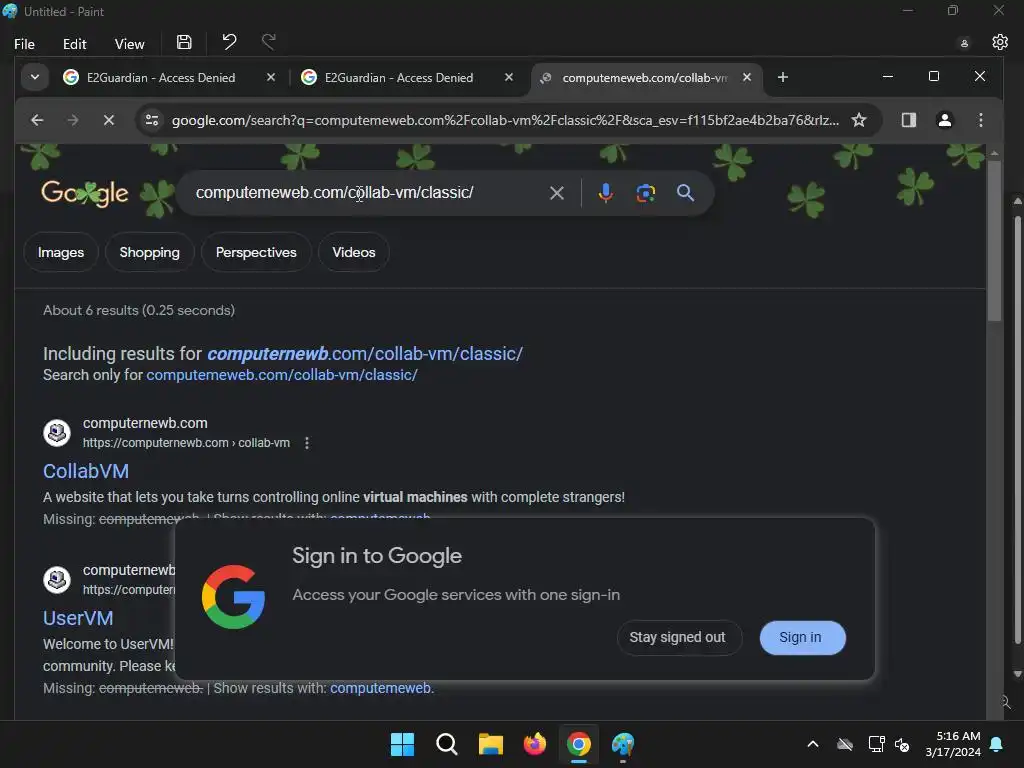This screenshot has width=1024, height=768.
Task: Open the notifications bell
Action: 997,744
